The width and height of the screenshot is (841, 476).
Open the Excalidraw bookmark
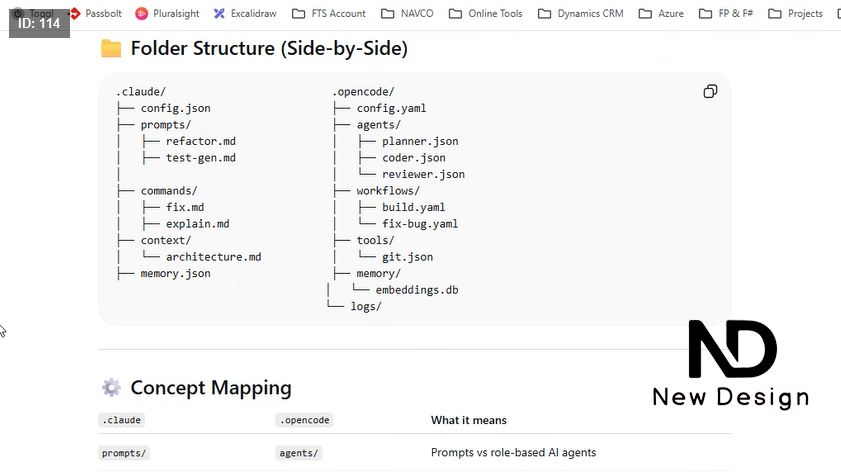click(x=245, y=13)
